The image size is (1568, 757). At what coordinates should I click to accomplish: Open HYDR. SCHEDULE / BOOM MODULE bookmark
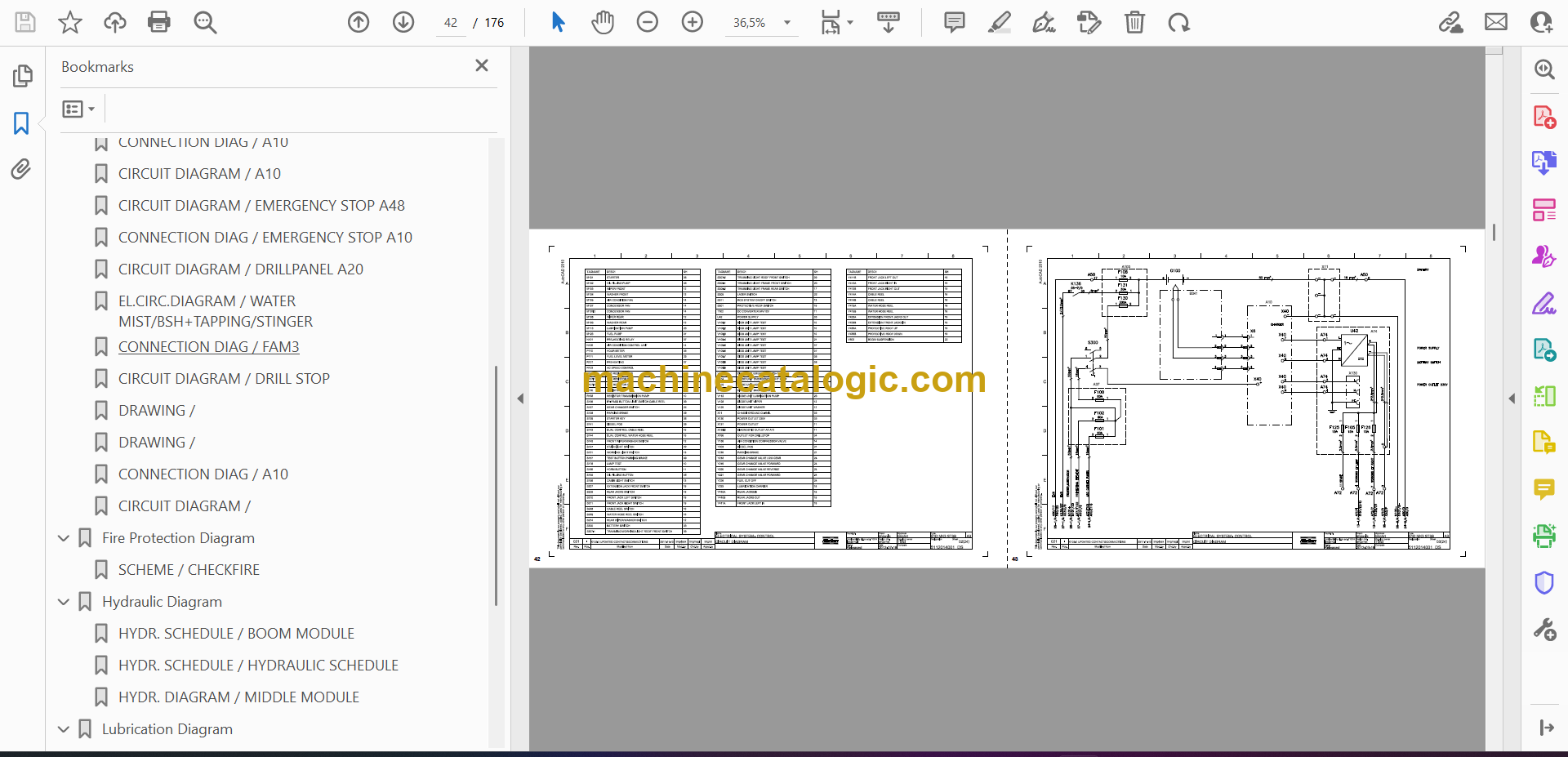[236, 633]
